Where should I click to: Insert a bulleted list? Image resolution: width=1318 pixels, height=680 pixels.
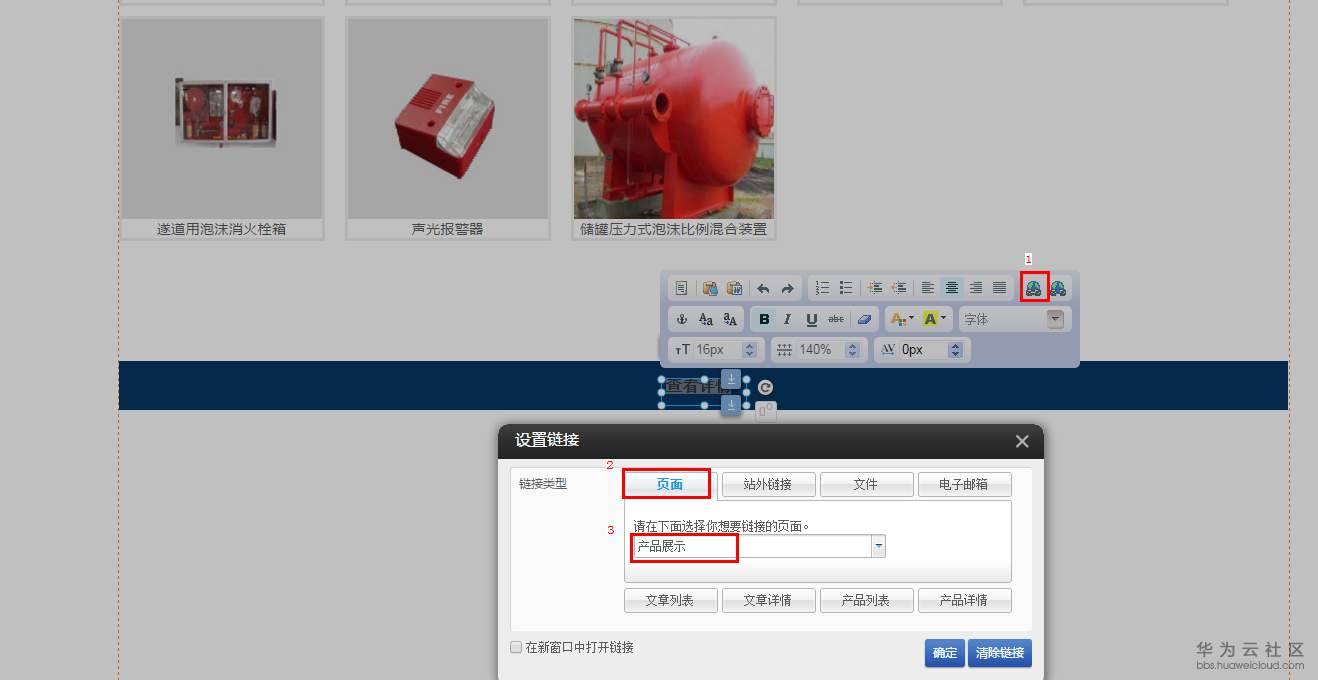846,288
